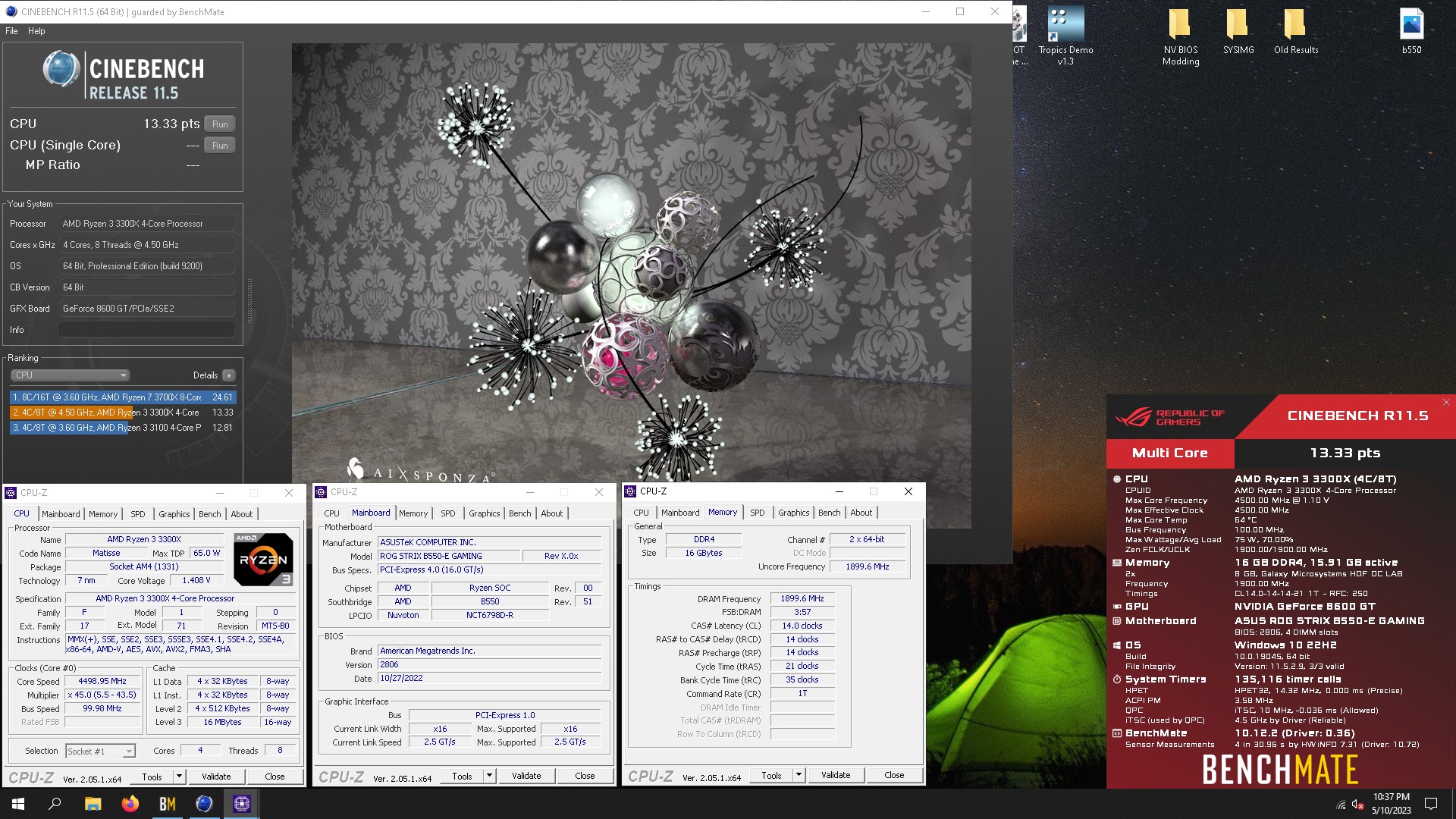This screenshot has height=819, width=1456.
Task: Open the NV BIOS Modding folder
Action: click(1181, 36)
